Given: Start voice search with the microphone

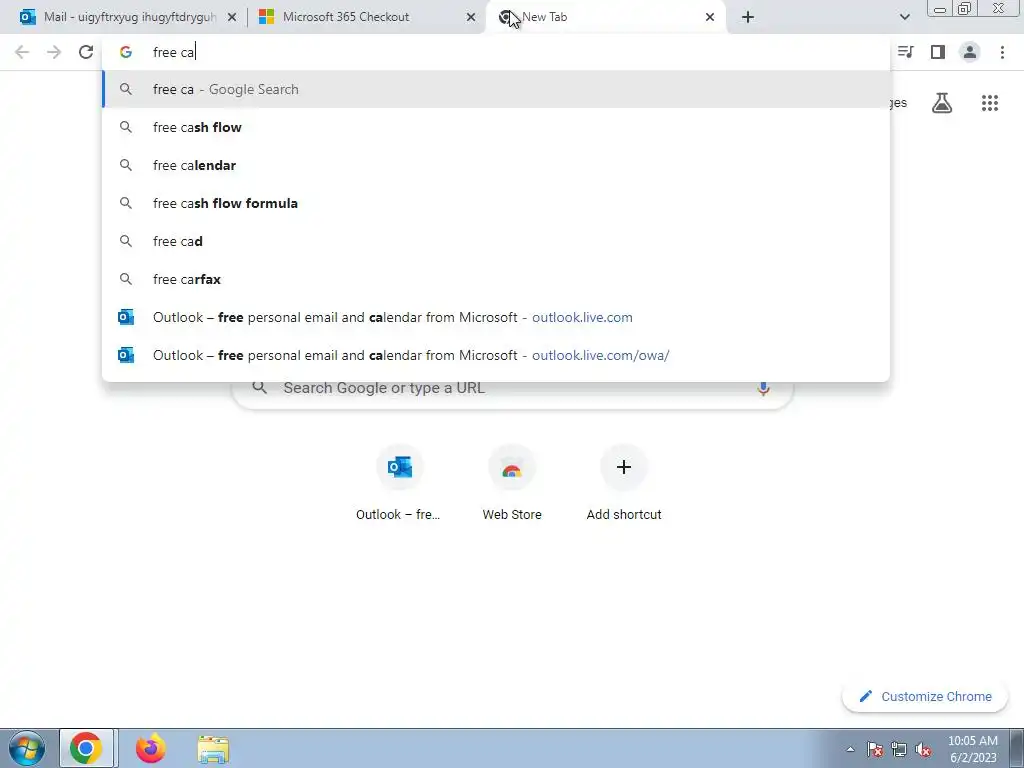Looking at the screenshot, I should [763, 388].
